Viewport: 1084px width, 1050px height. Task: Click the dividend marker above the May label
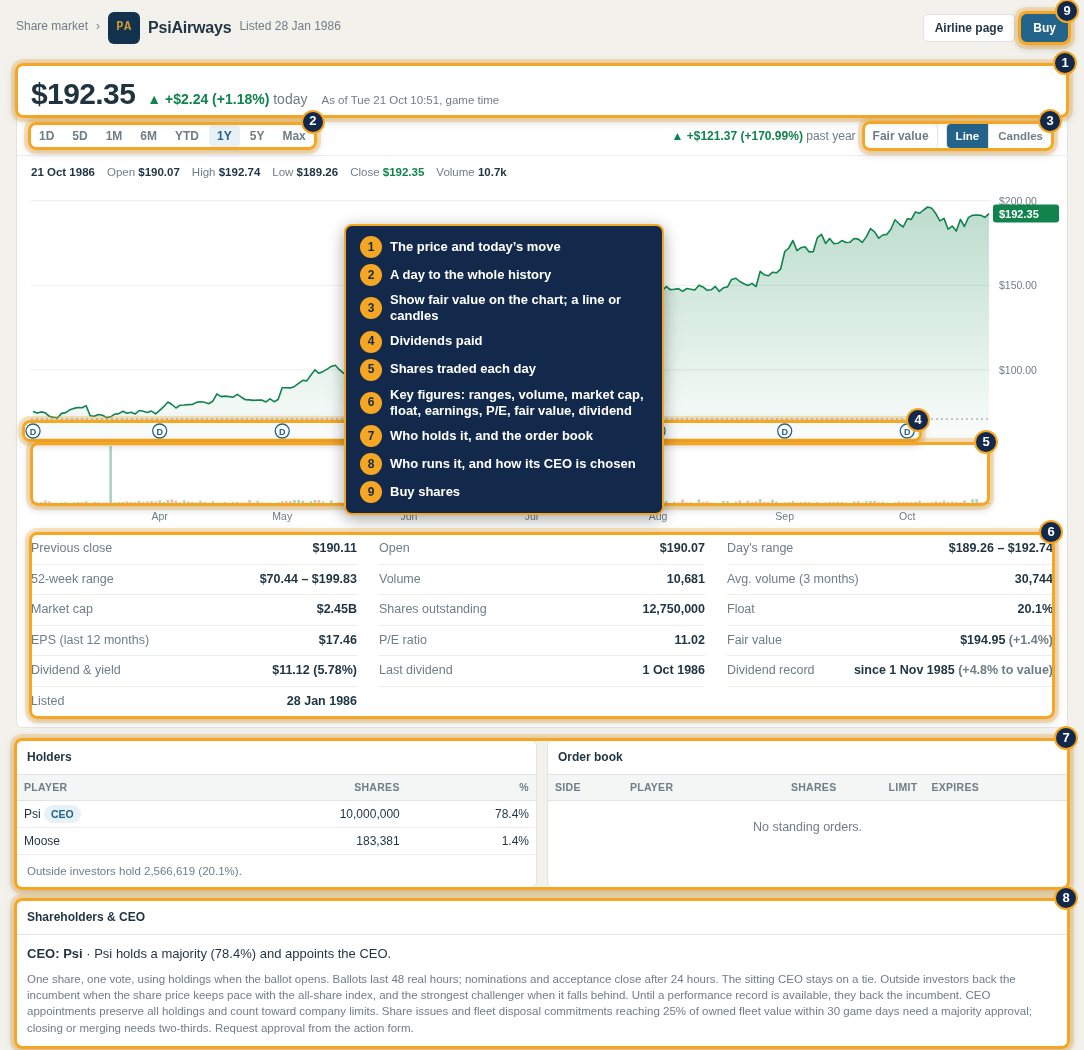pyautogui.click(x=282, y=431)
